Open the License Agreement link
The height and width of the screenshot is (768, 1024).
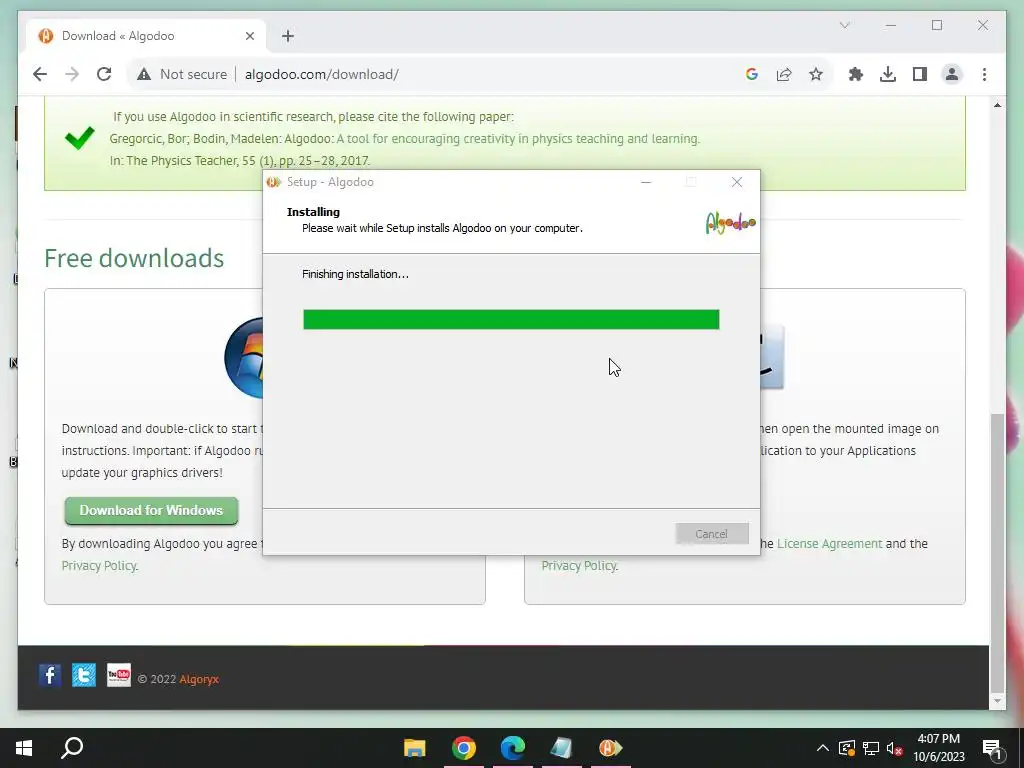[x=829, y=543]
